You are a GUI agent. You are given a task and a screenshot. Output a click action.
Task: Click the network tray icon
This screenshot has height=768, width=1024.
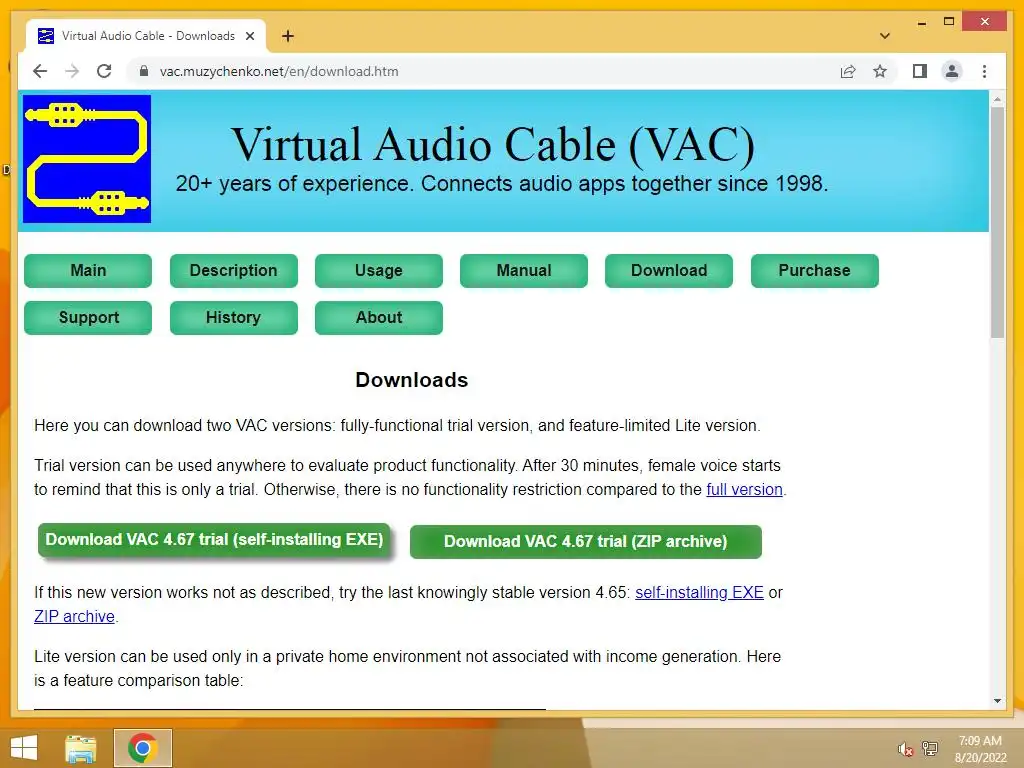pyautogui.click(x=930, y=749)
